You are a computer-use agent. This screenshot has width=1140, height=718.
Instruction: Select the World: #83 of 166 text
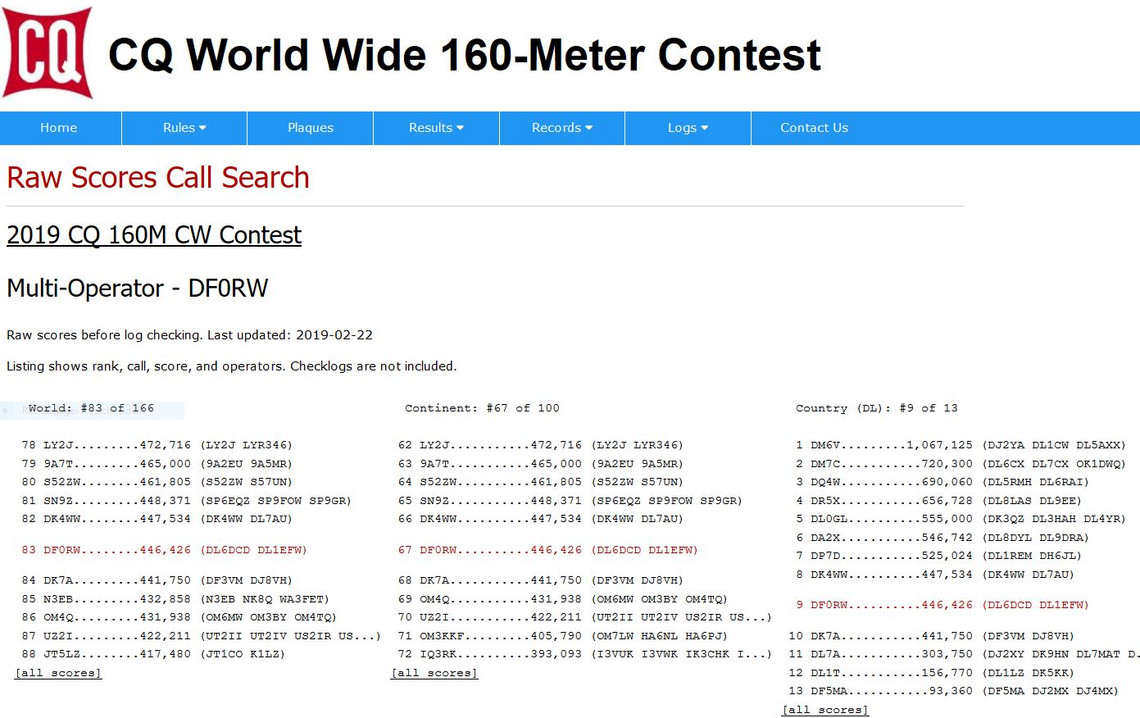pyautogui.click(x=92, y=408)
